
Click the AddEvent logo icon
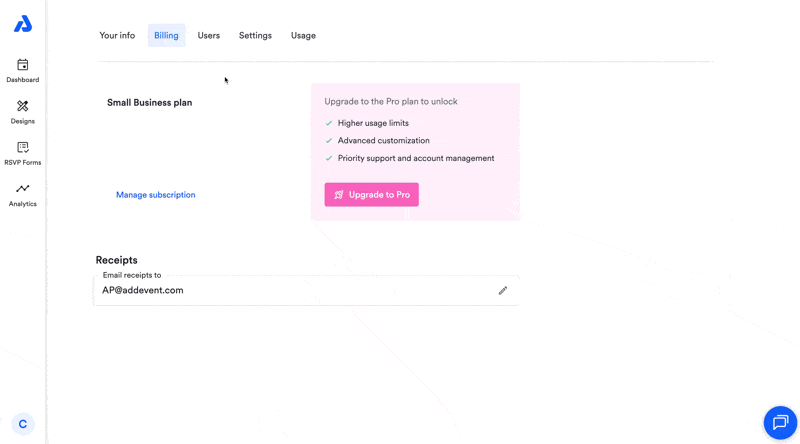(23, 24)
